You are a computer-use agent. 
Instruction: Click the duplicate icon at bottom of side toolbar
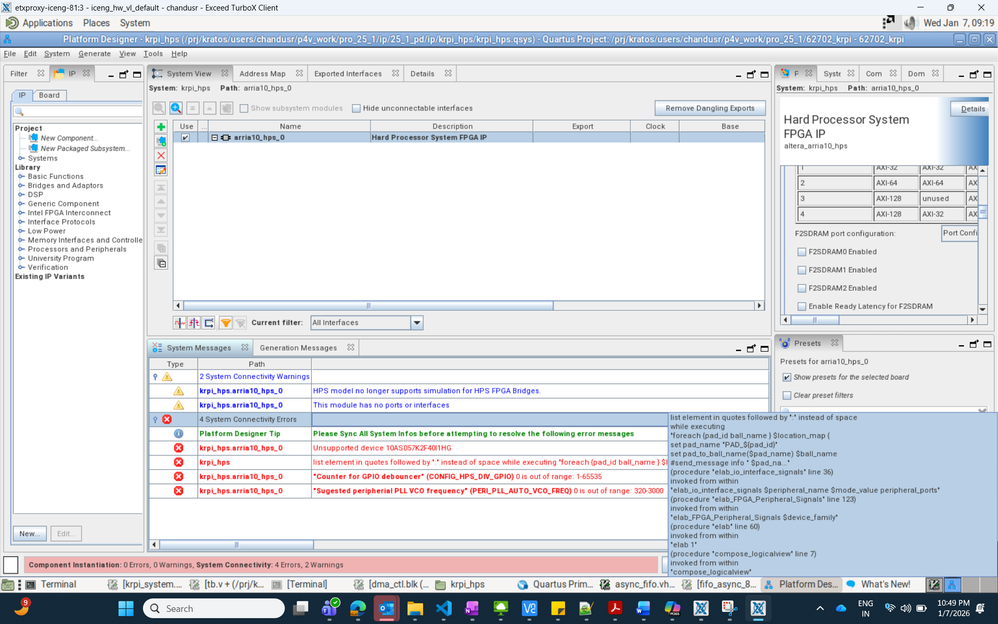tap(161, 263)
